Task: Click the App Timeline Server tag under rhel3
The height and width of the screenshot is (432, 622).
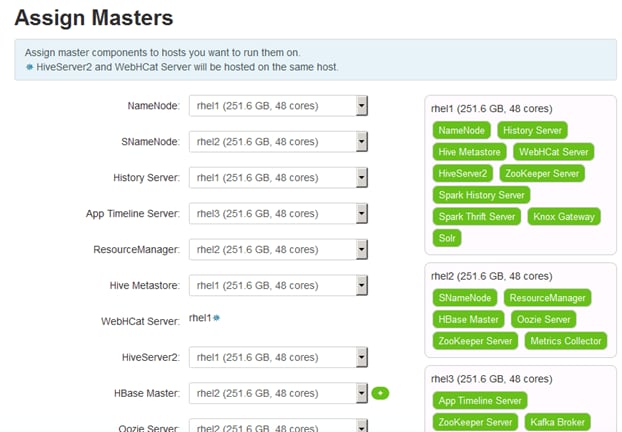Action: point(480,401)
